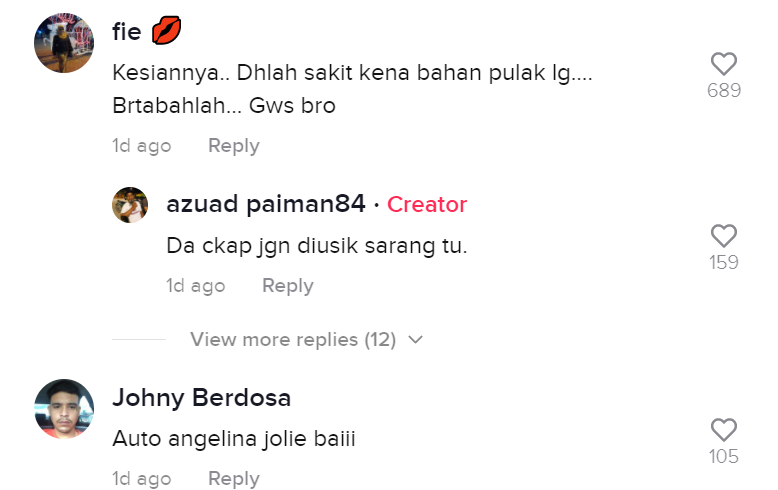Viewport: 778px width, 490px height.
Task: Reply to fie's comment
Action: (x=234, y=146)
